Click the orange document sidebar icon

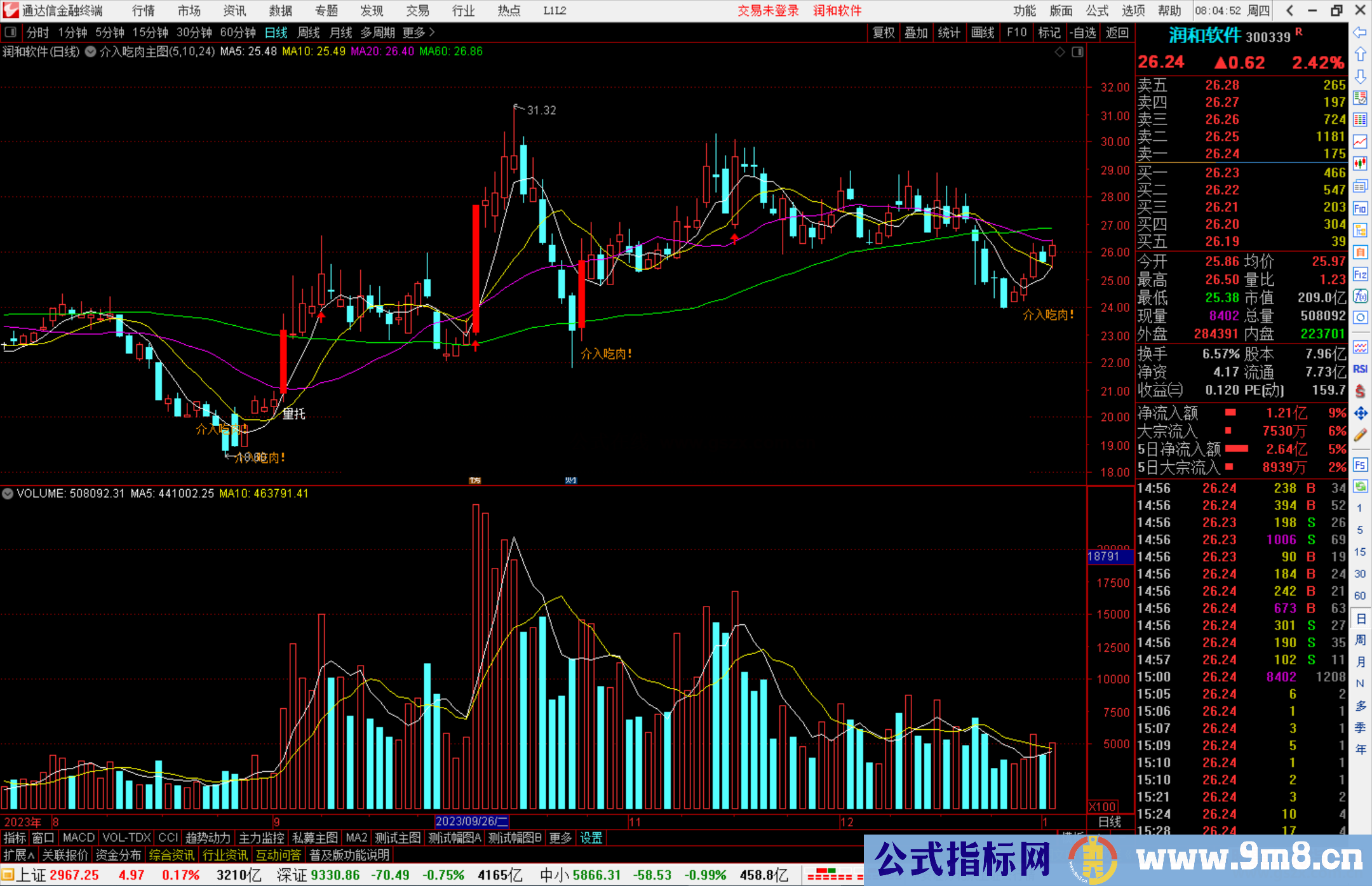(1360, 252)
